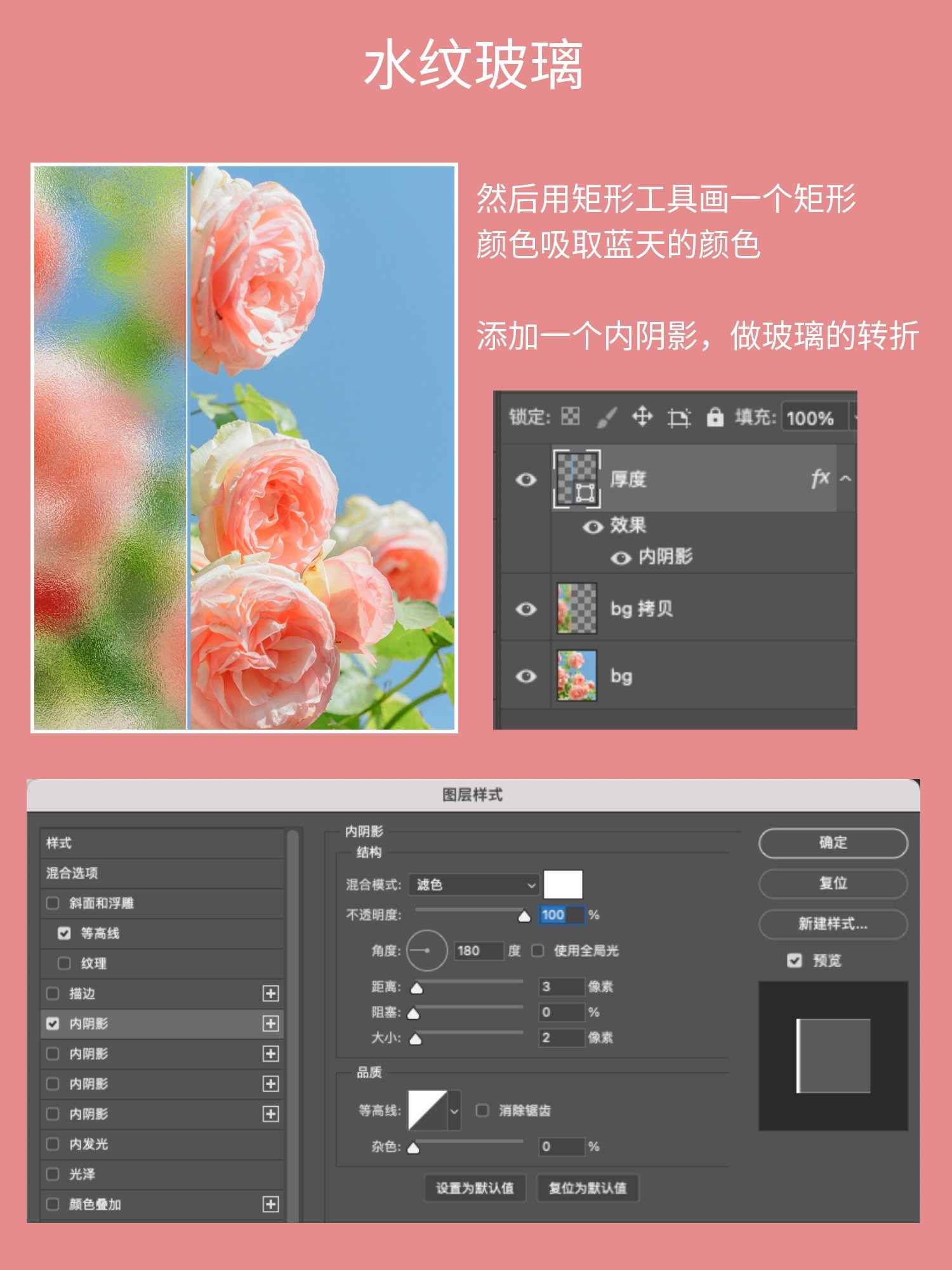Viewport: 952px width, 1270px height.
Task: Click the 等高线 contour preview
Action: 427,1111
